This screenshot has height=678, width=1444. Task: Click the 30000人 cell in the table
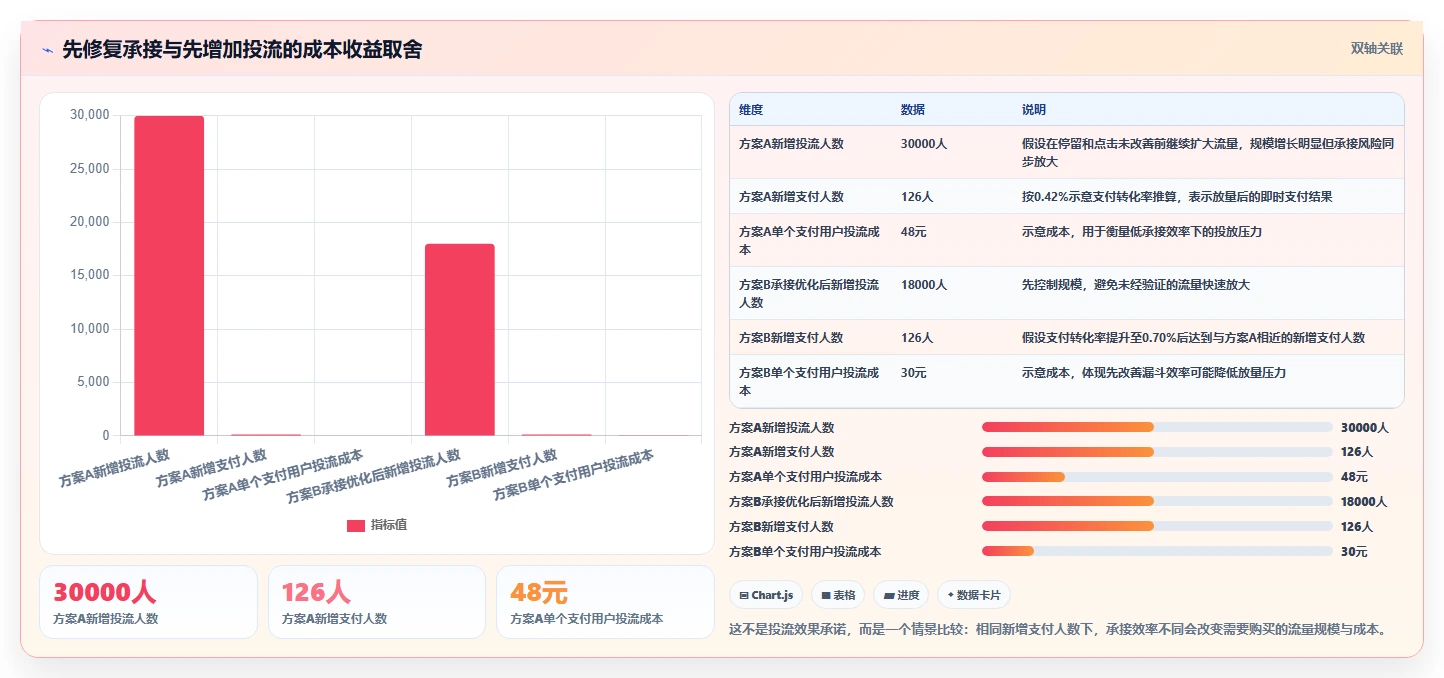coord(924,144)
